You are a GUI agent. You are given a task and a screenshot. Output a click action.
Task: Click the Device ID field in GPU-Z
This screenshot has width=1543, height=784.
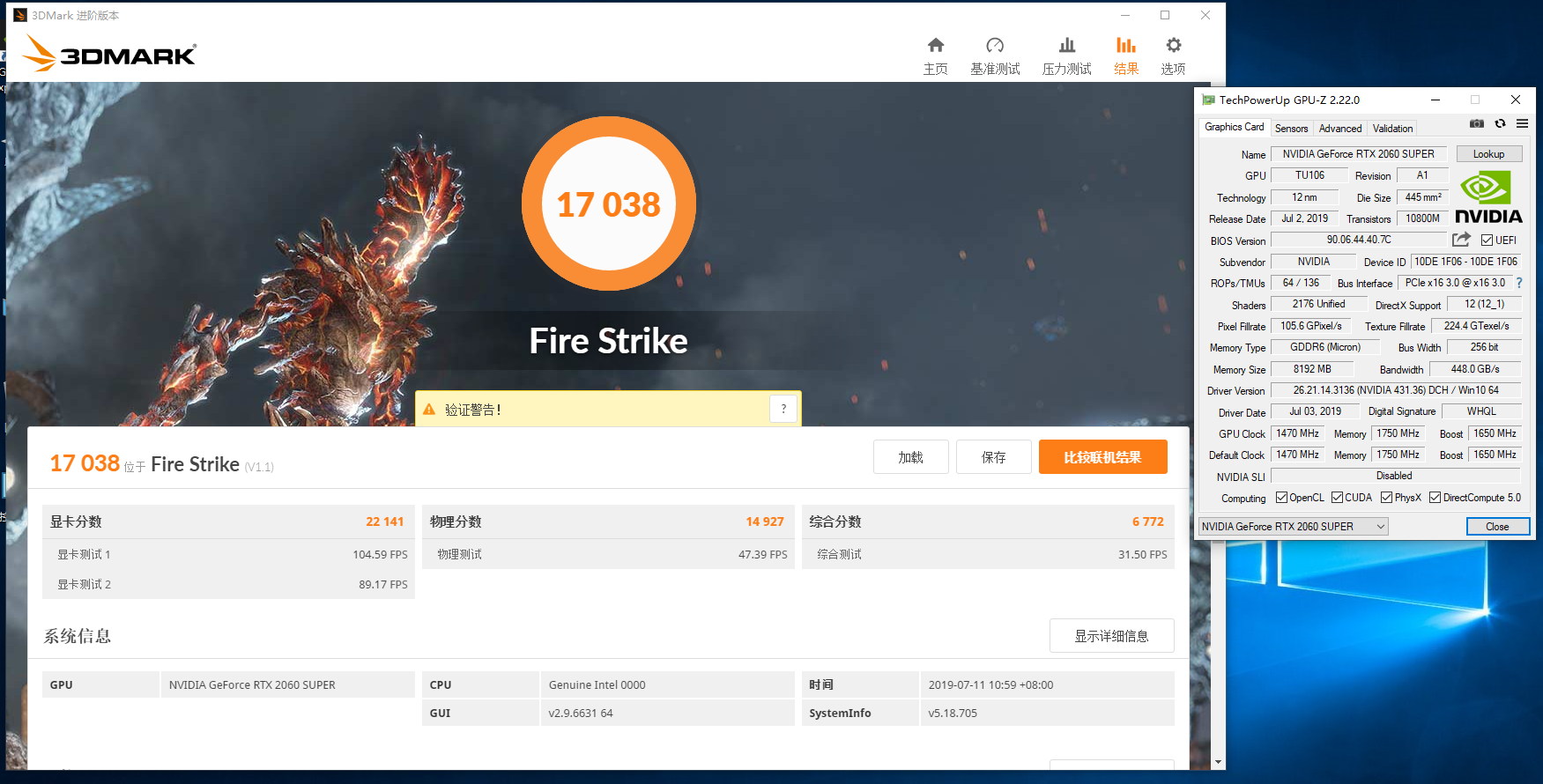(1465, 262)
